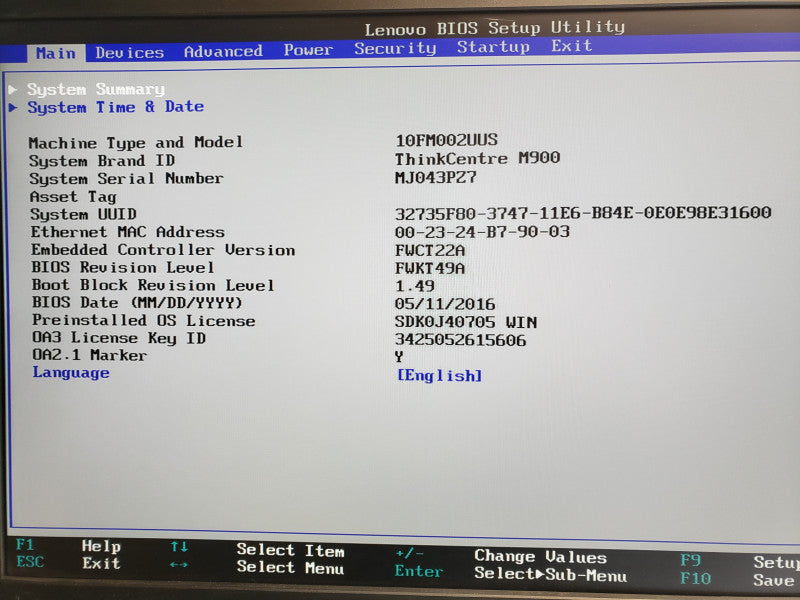Click the Asset Tag label
This screenshot has height=600, width=800.
pos(73,197)
